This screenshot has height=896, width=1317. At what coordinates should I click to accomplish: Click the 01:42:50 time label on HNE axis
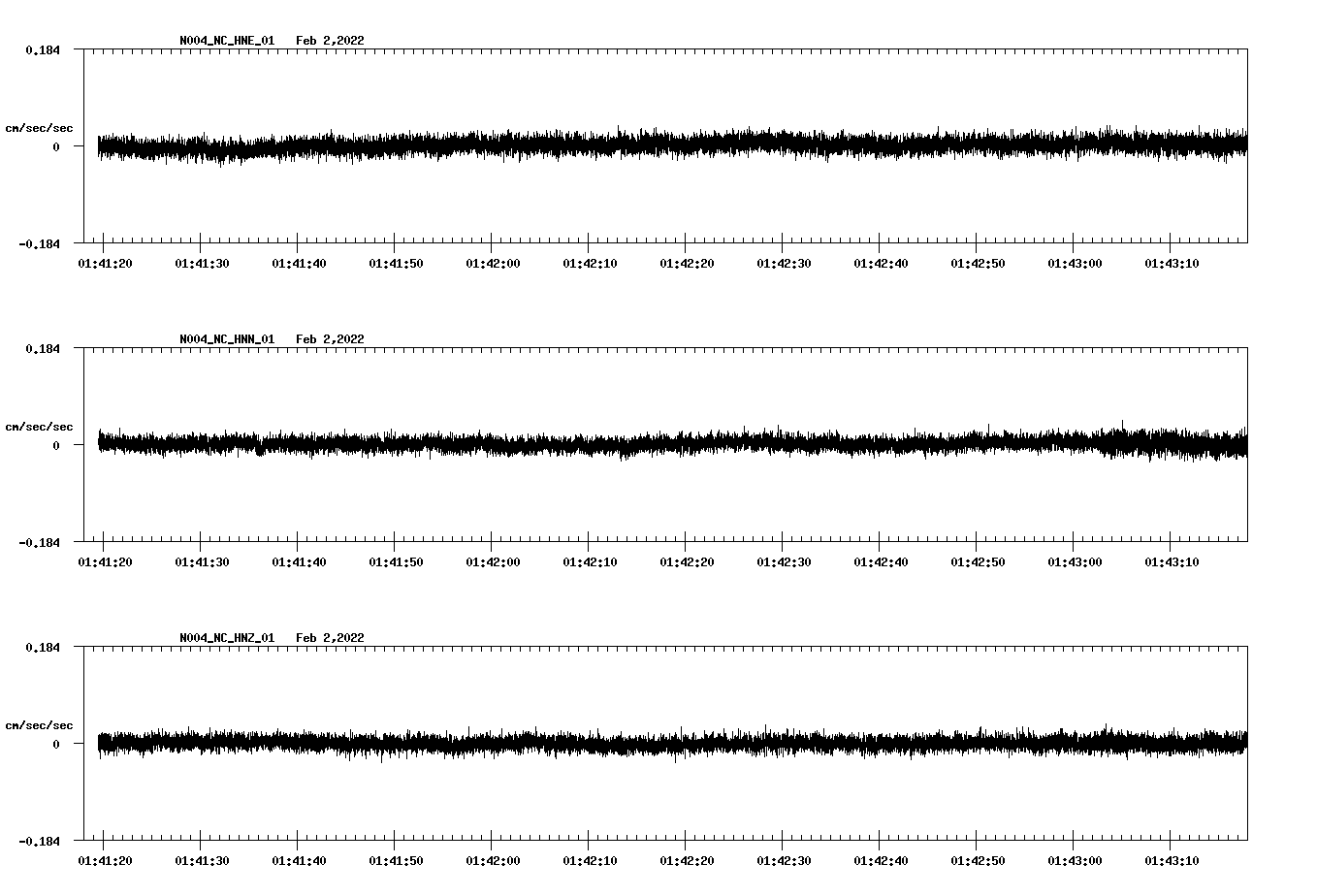(978, 264)
